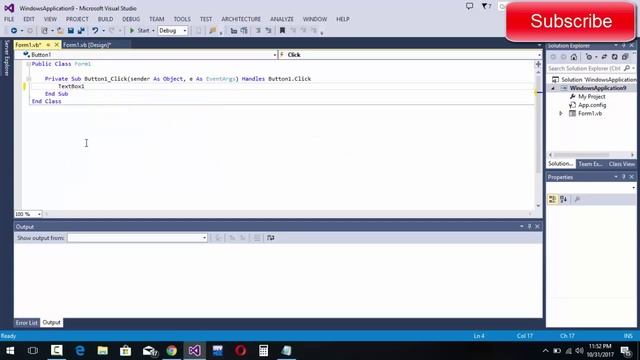
Task: Click the Navigate Backward toolbar icon
Action: [x=14, y=31]
